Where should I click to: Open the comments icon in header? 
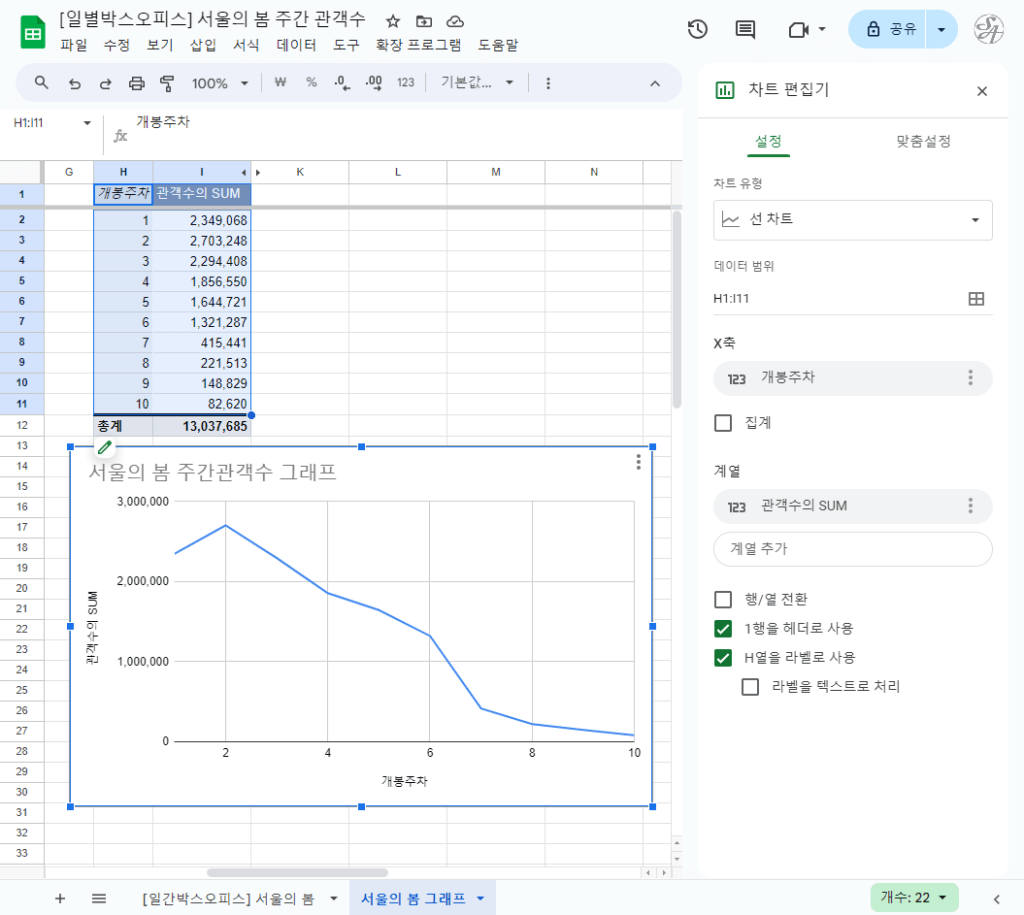[x=745, y=29]
